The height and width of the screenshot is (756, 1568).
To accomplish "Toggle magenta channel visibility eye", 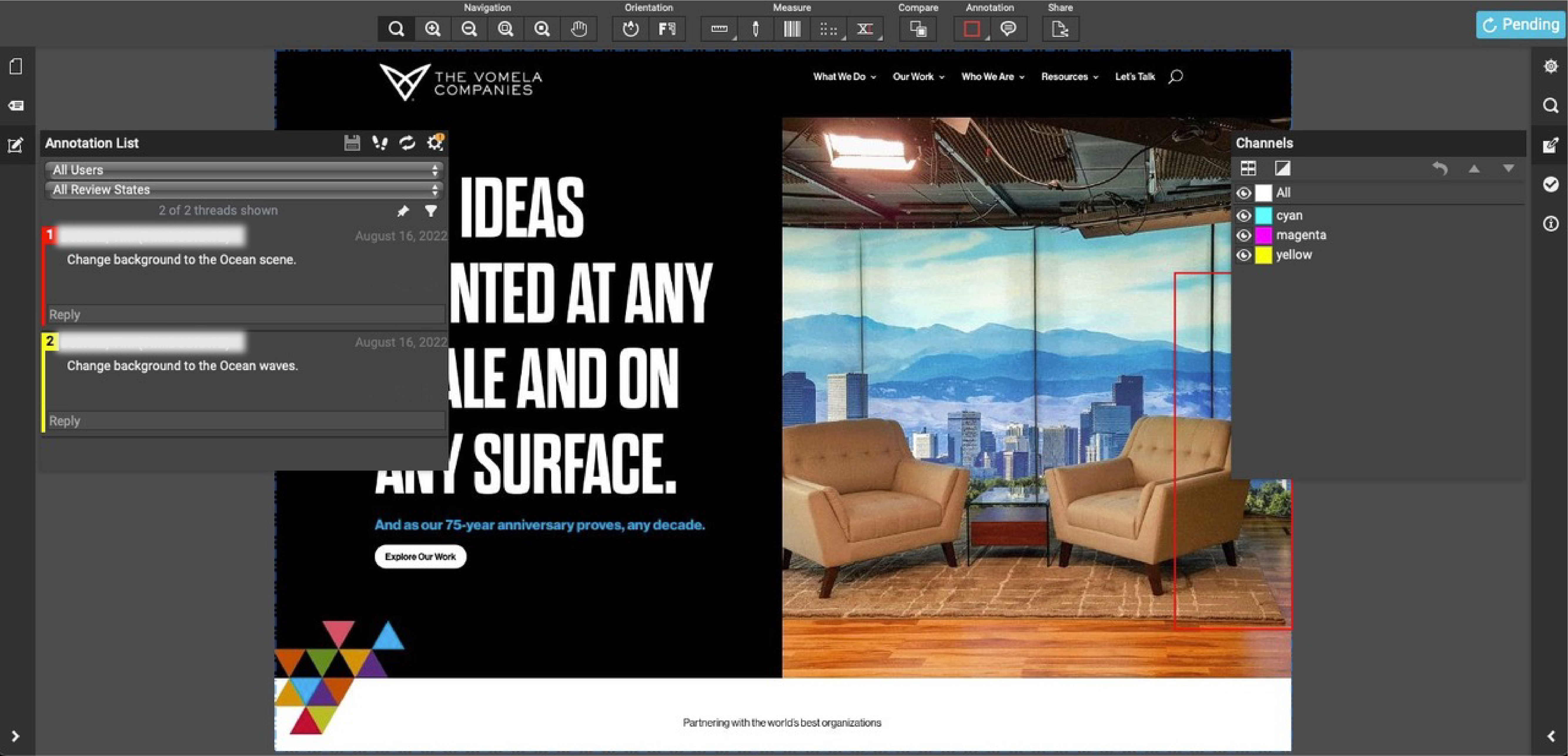I will click(1243, 235).
